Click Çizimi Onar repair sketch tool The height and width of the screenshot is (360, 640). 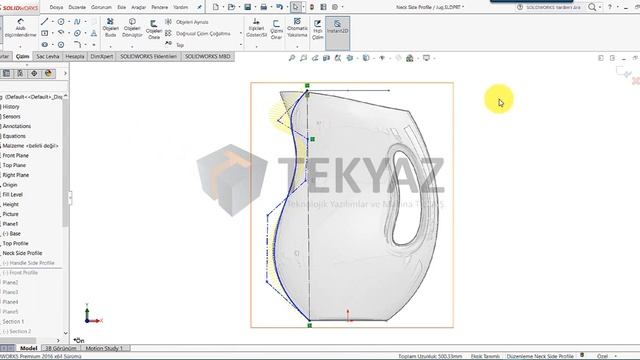(x=276, y=30)
